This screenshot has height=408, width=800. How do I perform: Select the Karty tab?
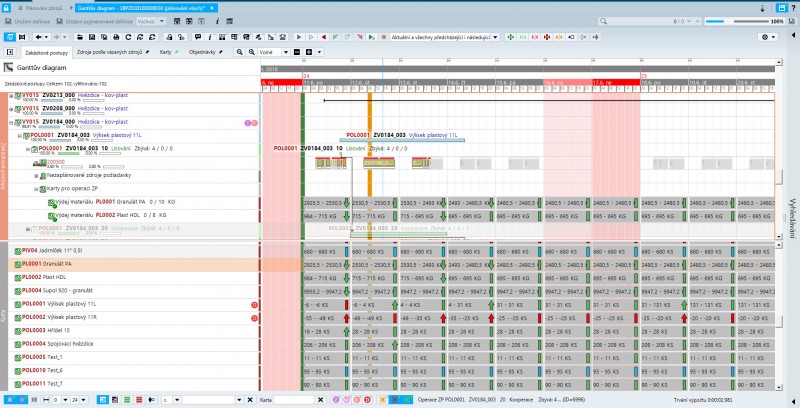click(166, 51)
